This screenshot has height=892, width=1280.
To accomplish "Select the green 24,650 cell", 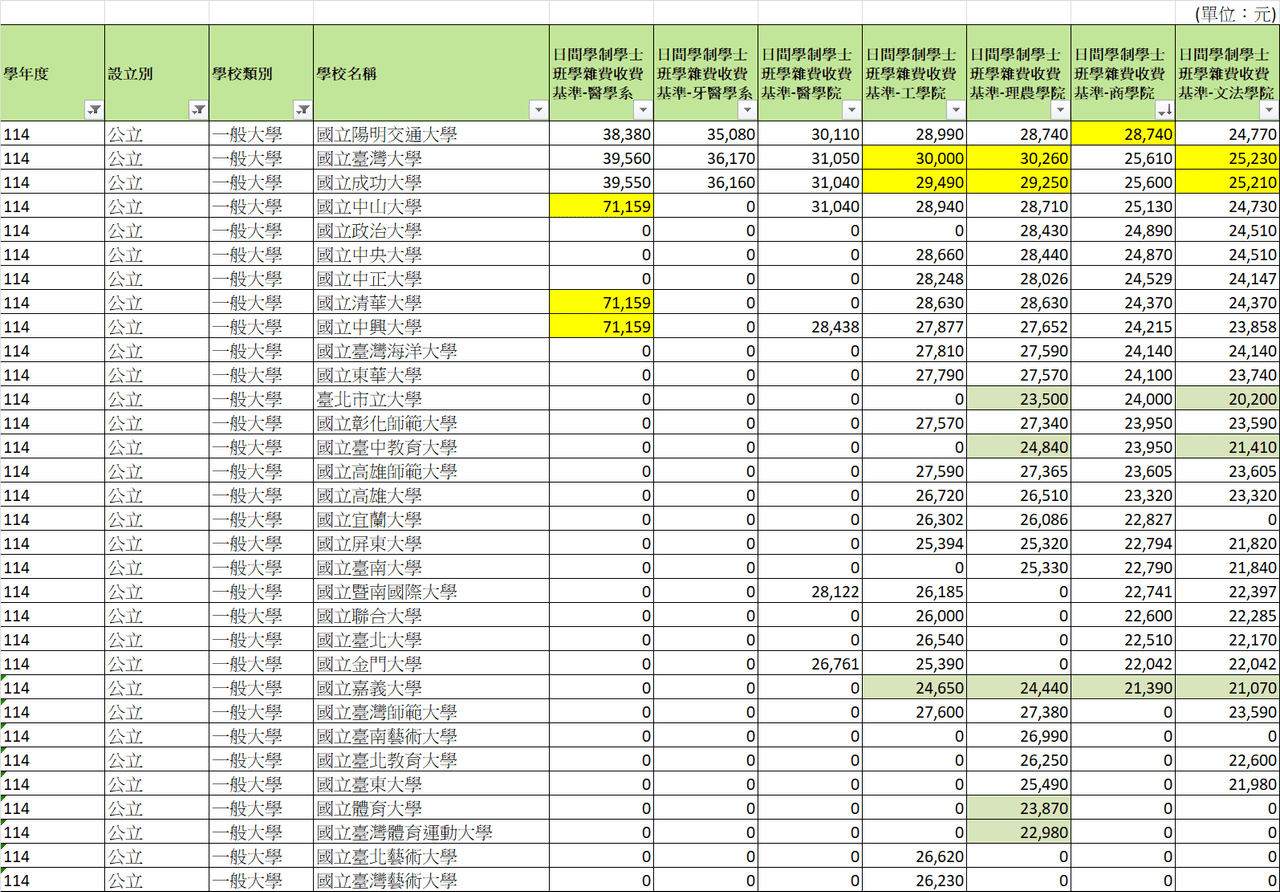I will tap(915, 688).
